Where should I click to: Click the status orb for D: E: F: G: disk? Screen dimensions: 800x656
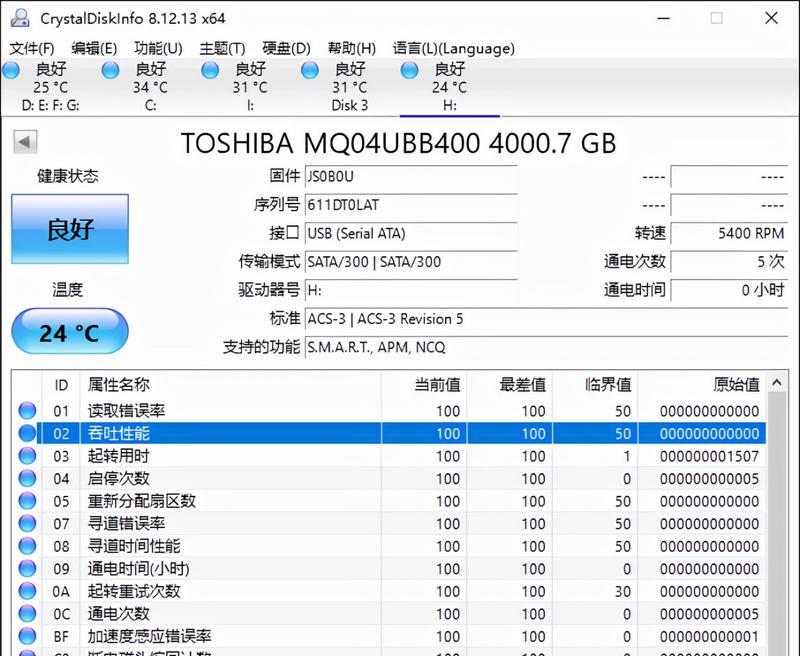coord(11,70)
